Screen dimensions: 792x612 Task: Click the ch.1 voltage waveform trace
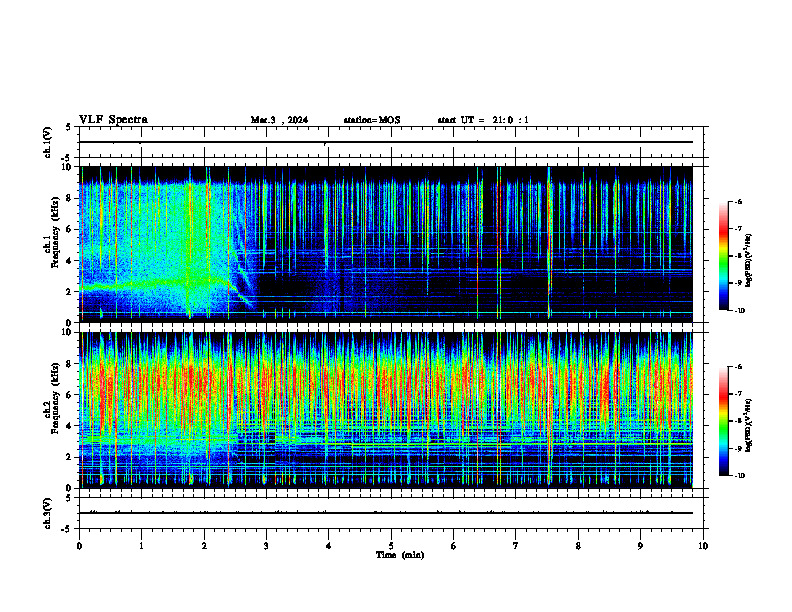tap(386, 142)
